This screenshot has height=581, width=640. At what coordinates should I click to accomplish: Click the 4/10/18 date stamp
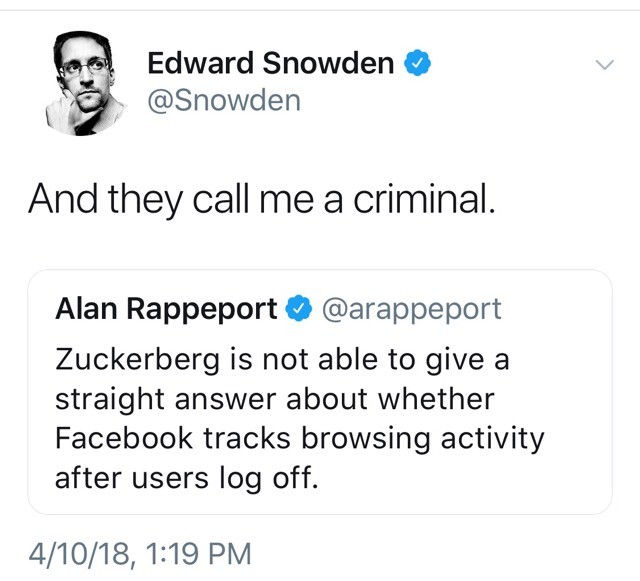tap(80, 554)
